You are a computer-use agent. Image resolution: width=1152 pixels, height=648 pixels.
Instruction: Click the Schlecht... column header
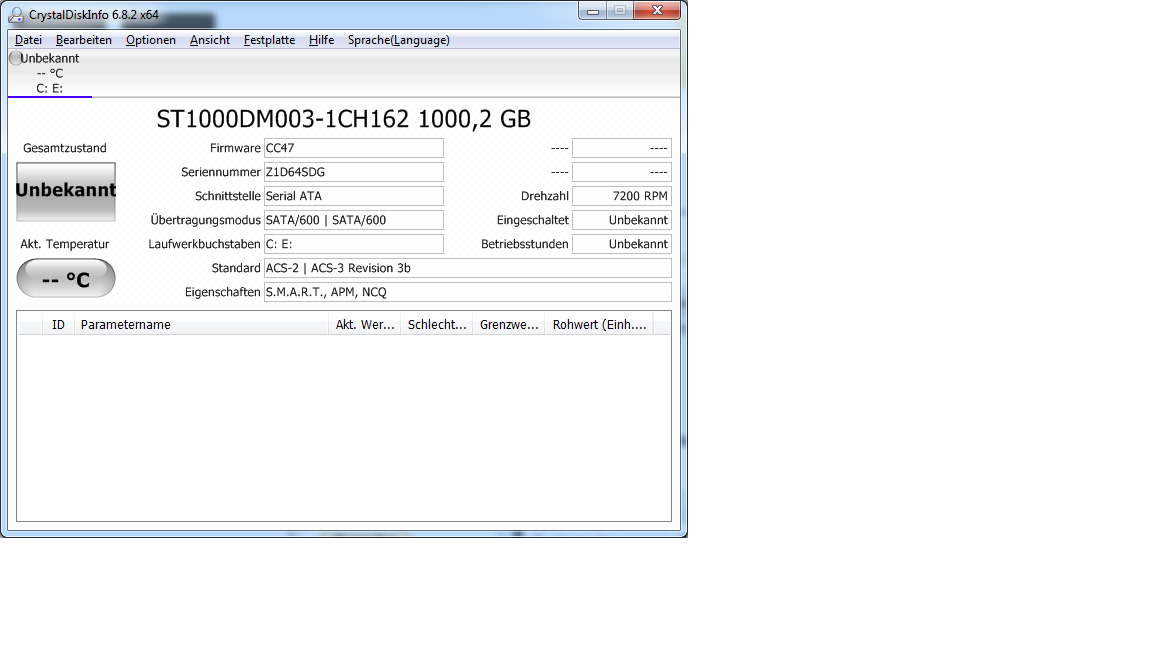click(x=436, y=325)
